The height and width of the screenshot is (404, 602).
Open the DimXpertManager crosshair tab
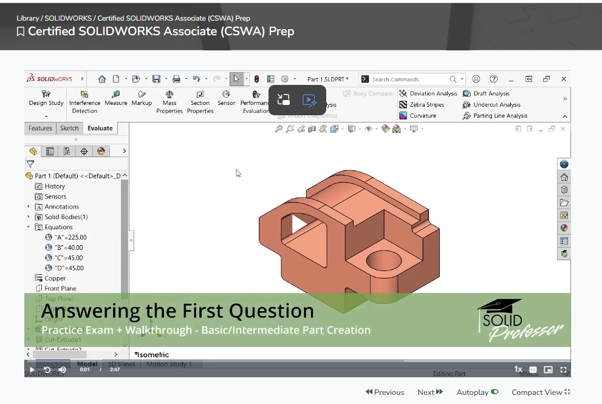pyautogui.click(x=84, y=151)
